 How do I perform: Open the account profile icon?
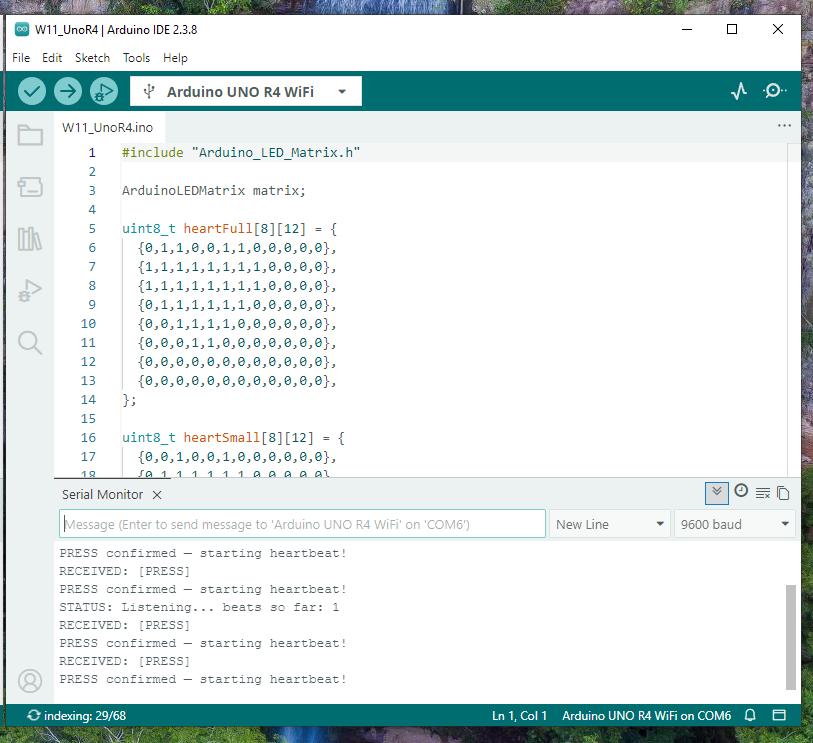pos(30,681)
